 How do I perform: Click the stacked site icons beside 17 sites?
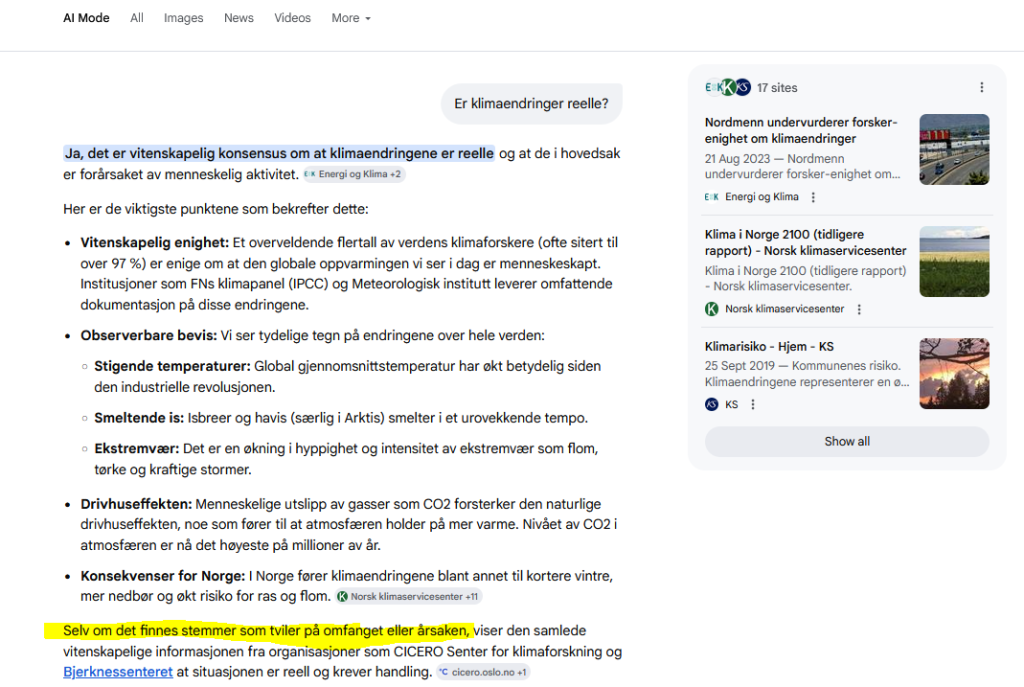pyautogui.click(x=728, y=88)
